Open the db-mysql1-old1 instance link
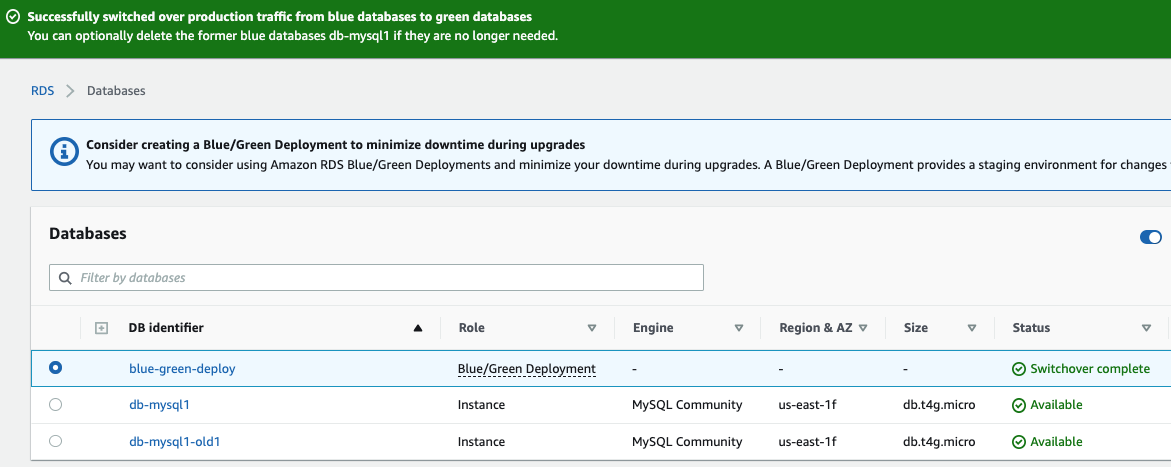The image size is (1171, 467). tap(175, 441)
